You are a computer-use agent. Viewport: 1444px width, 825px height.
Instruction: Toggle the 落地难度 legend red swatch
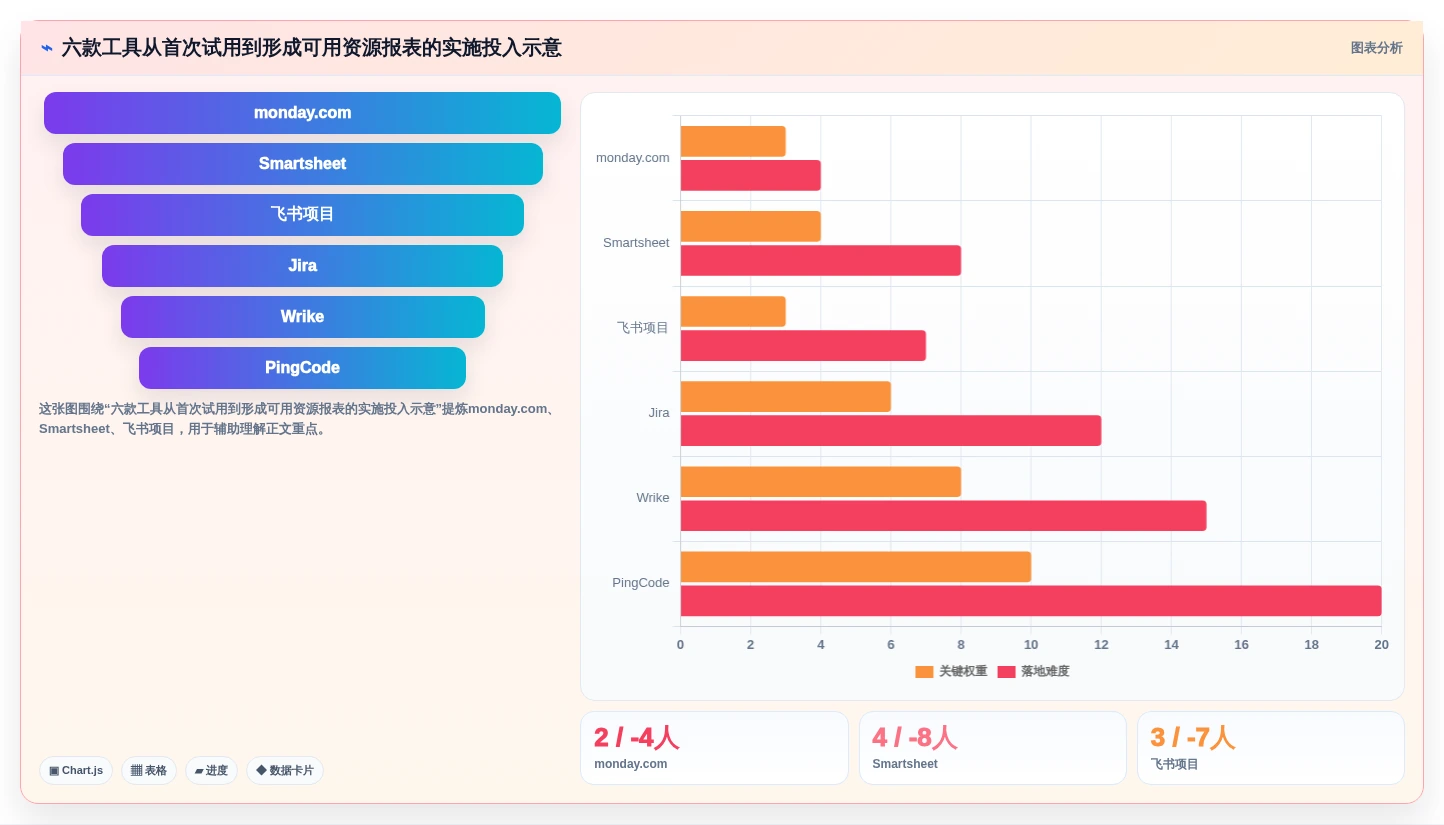[1006, 672]
